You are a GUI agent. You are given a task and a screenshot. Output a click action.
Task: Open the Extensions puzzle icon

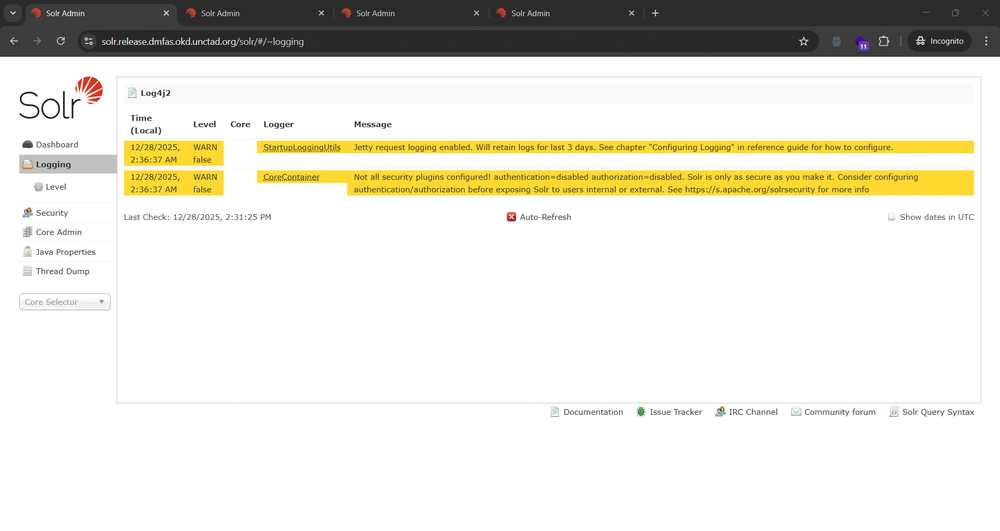click(883, 41)
